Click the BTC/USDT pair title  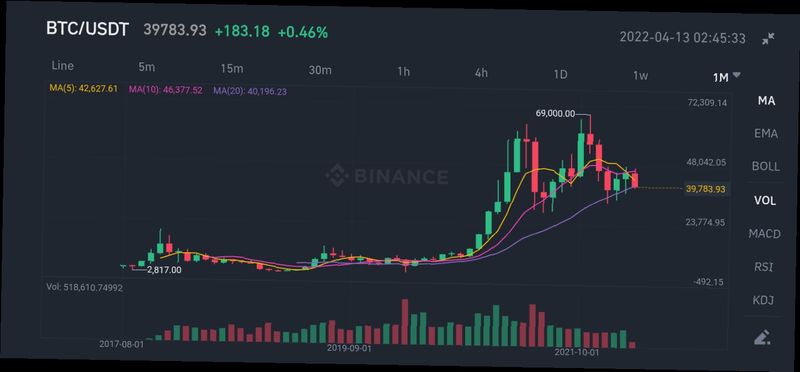coord(87,29)
